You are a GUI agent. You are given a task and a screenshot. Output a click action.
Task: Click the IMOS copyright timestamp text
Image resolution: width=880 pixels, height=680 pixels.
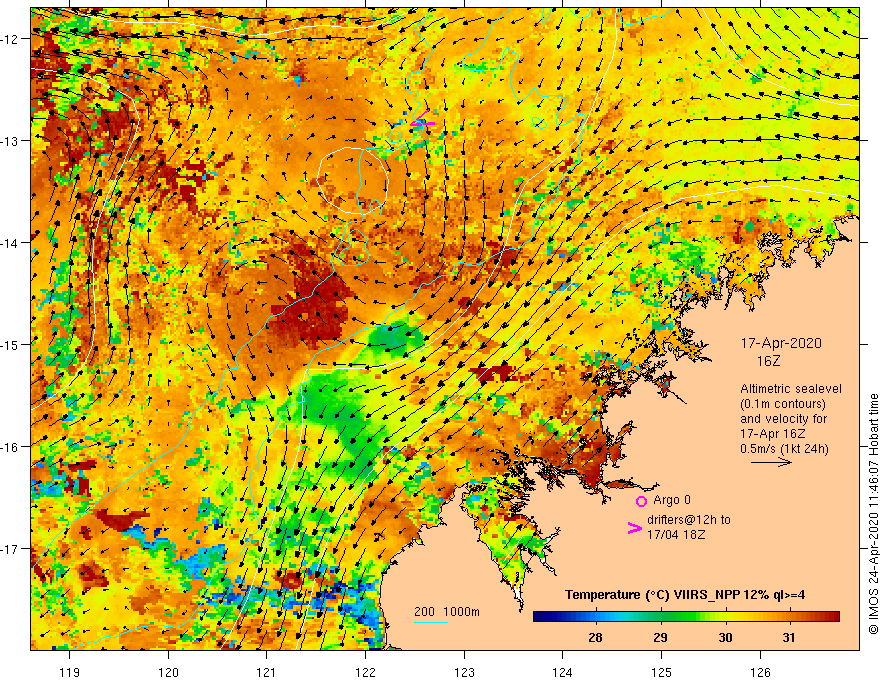pos(873,514)
